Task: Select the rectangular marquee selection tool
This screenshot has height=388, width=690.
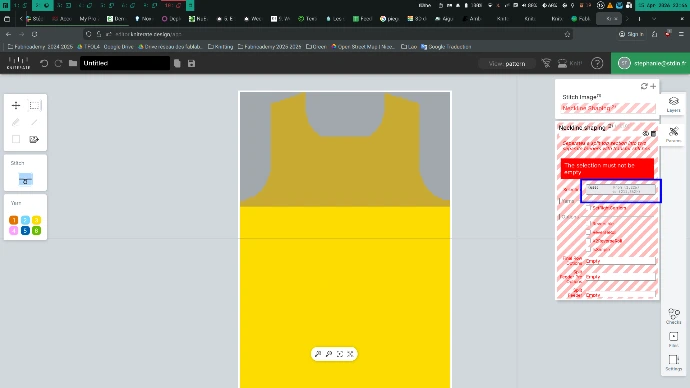Action: coord(34,106)
